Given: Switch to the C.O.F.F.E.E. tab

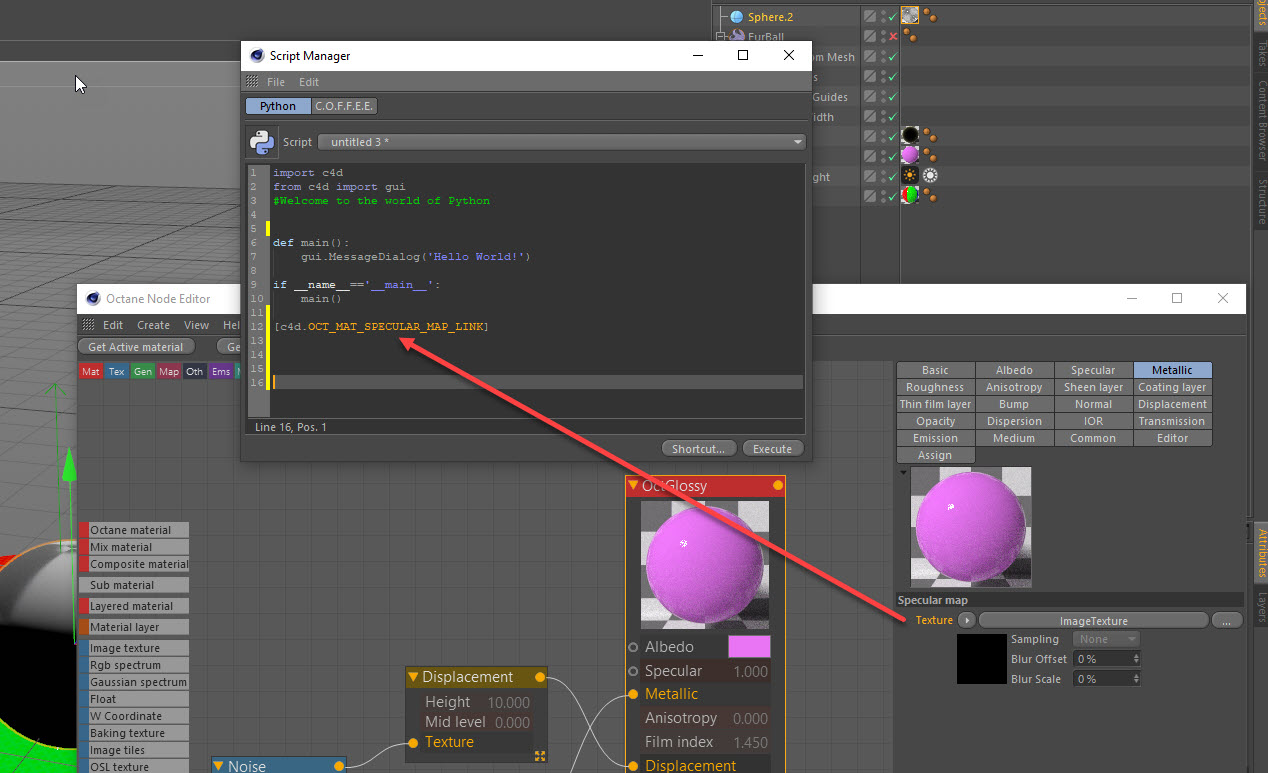Looking at the screenshot, I should [345, 106].
